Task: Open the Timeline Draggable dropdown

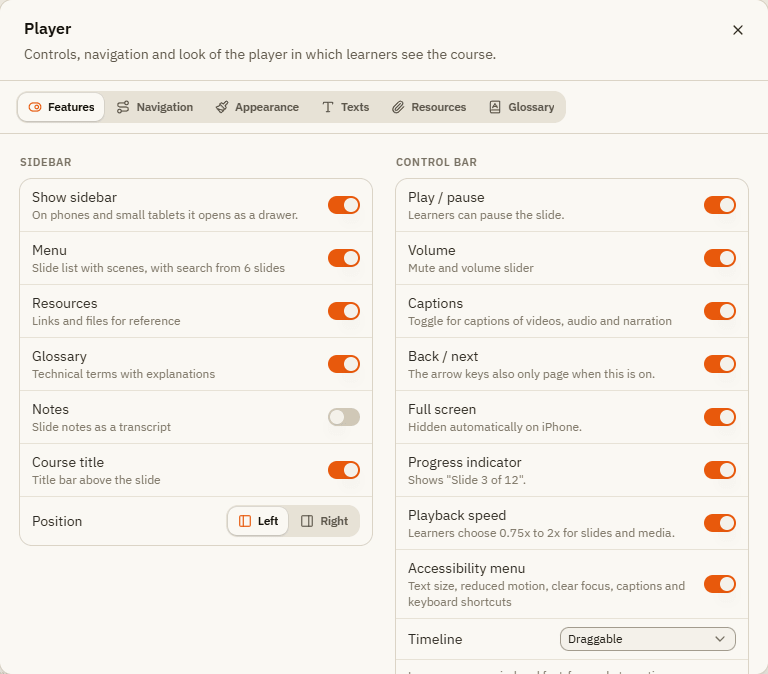Action: pyautogui.click(x=648, y=639)
